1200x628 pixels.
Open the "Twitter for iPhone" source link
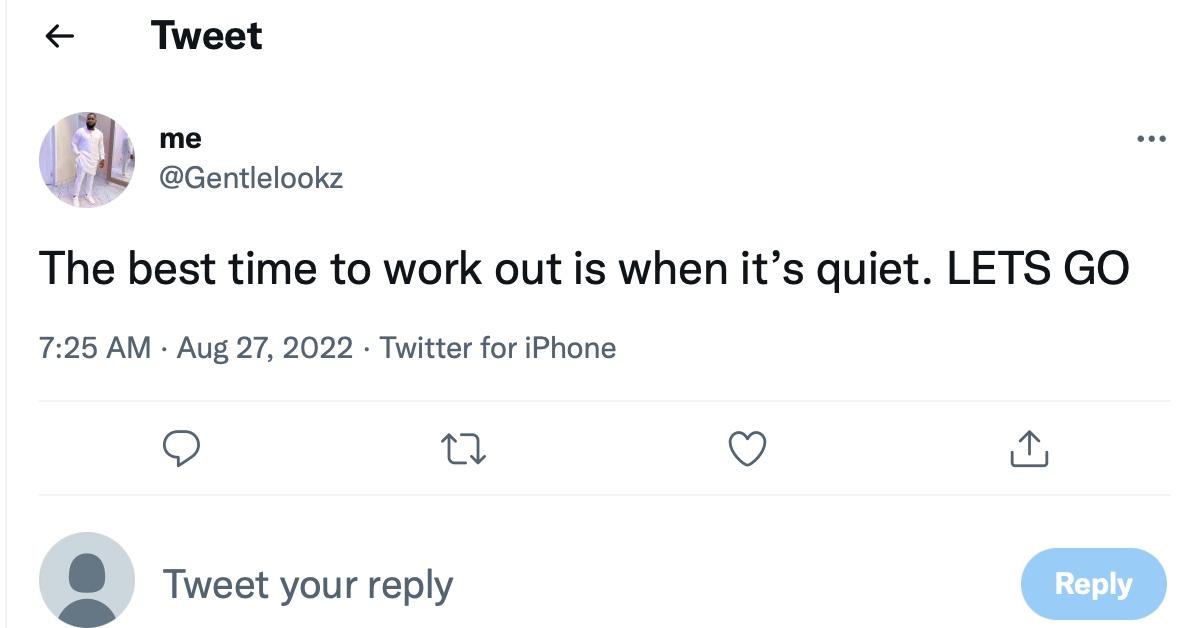click(x=498, y=348)
